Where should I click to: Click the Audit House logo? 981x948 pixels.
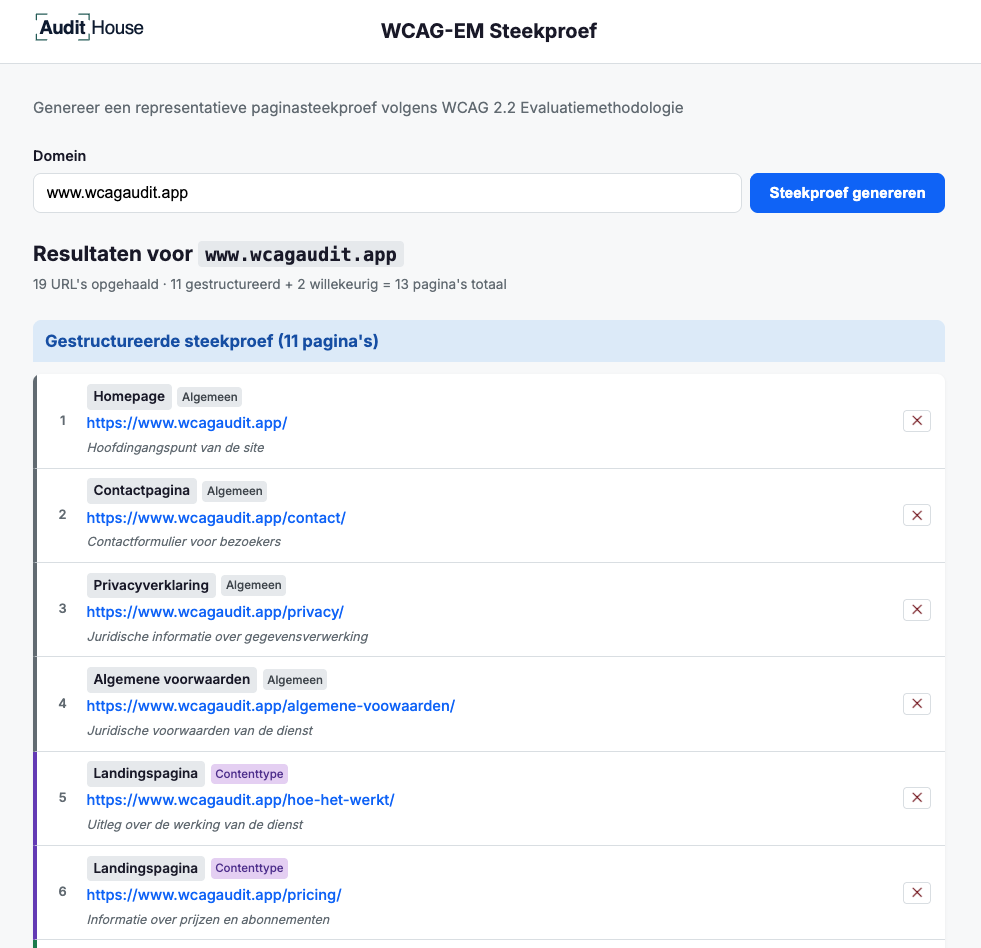(90, 28)
